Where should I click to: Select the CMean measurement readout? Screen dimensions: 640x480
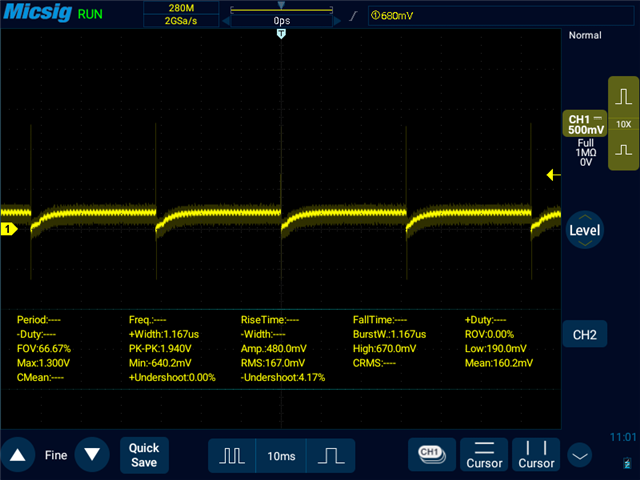point(40,377)
